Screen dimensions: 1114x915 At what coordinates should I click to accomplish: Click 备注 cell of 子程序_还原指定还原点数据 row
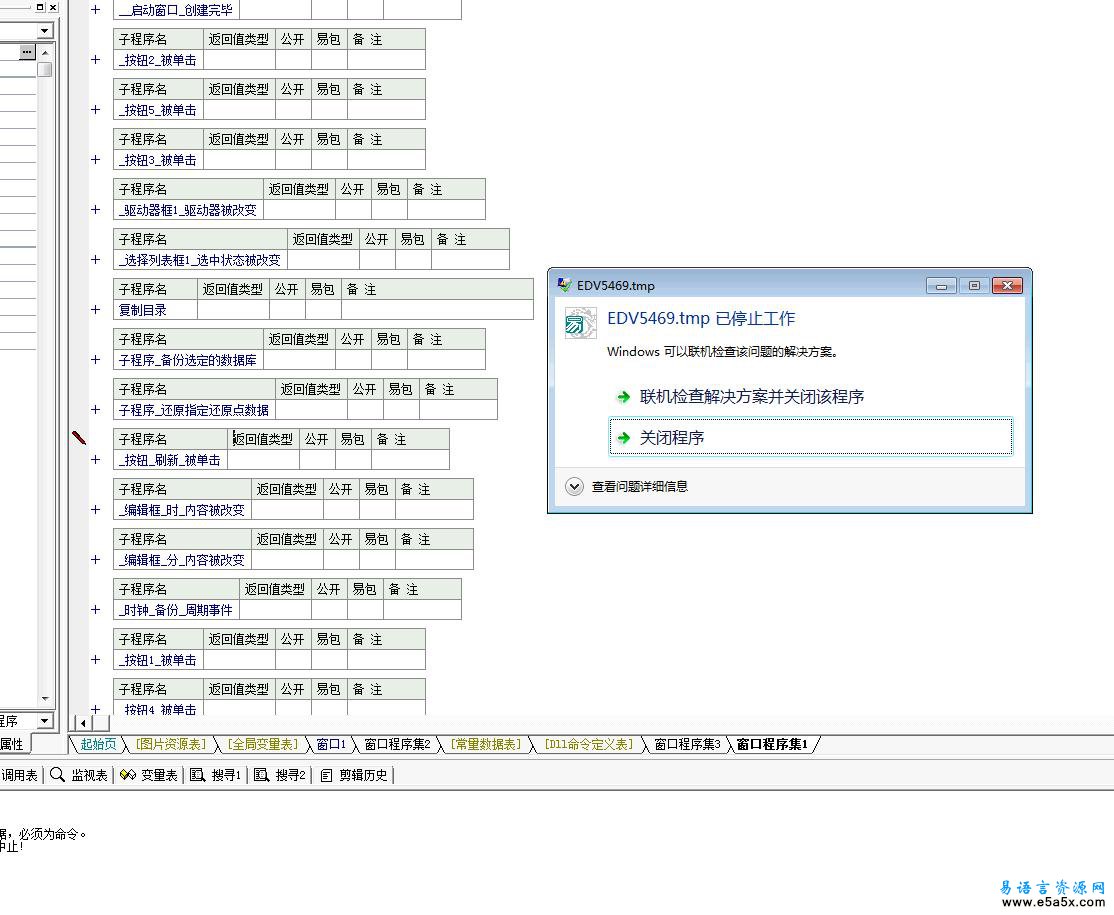[458, 410]
